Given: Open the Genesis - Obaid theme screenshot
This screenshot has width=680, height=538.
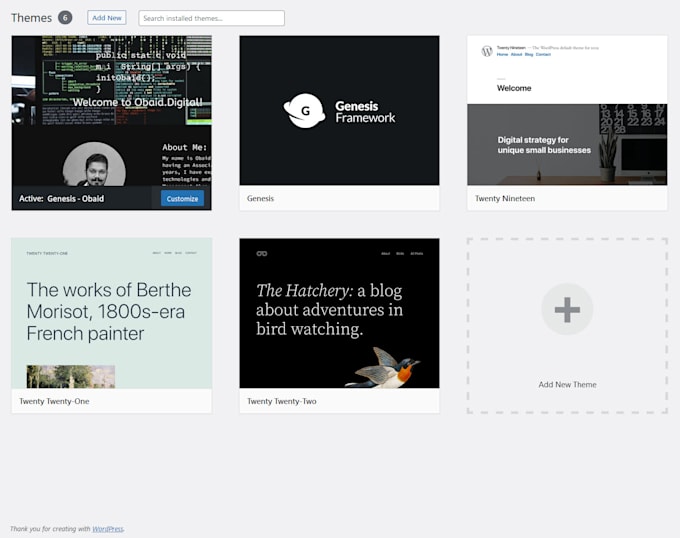Looking at the screenshot, I should pos(112,111).
